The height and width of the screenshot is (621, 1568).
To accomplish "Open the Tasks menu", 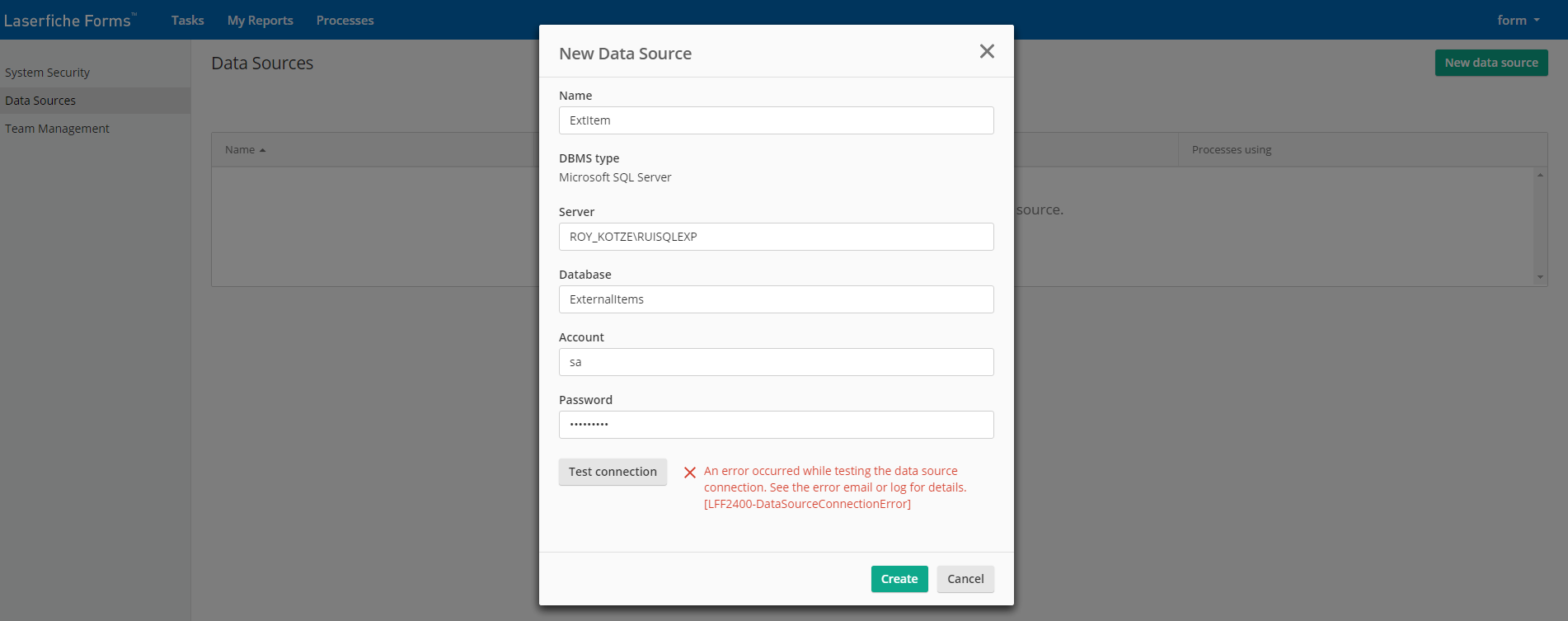I will point(187,21).
